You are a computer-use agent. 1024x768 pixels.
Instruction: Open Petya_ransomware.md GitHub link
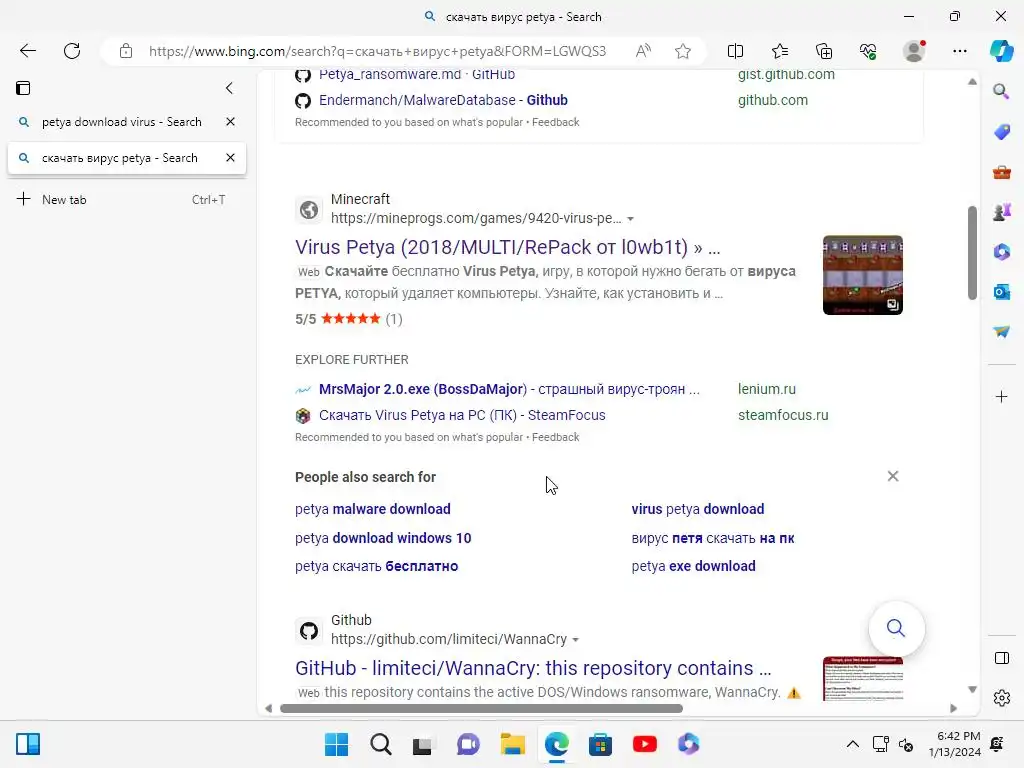tap(417, 74)
